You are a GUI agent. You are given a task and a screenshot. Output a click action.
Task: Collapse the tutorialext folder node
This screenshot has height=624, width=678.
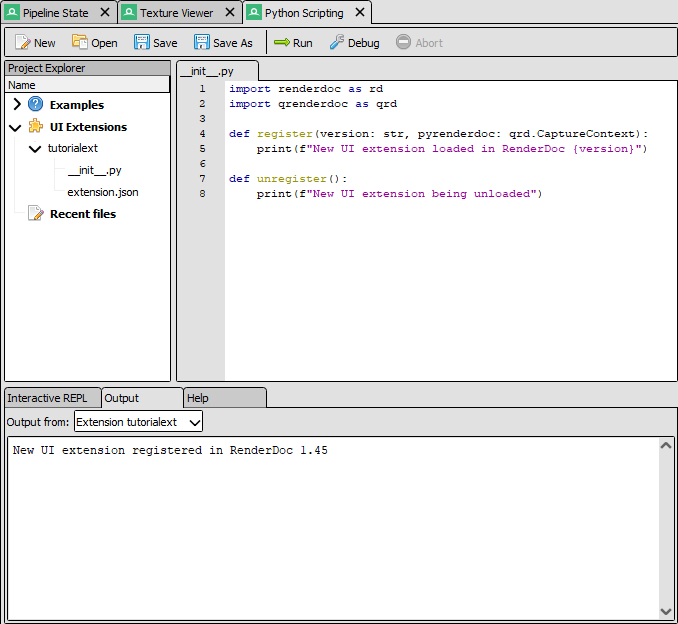pos(35,149)
